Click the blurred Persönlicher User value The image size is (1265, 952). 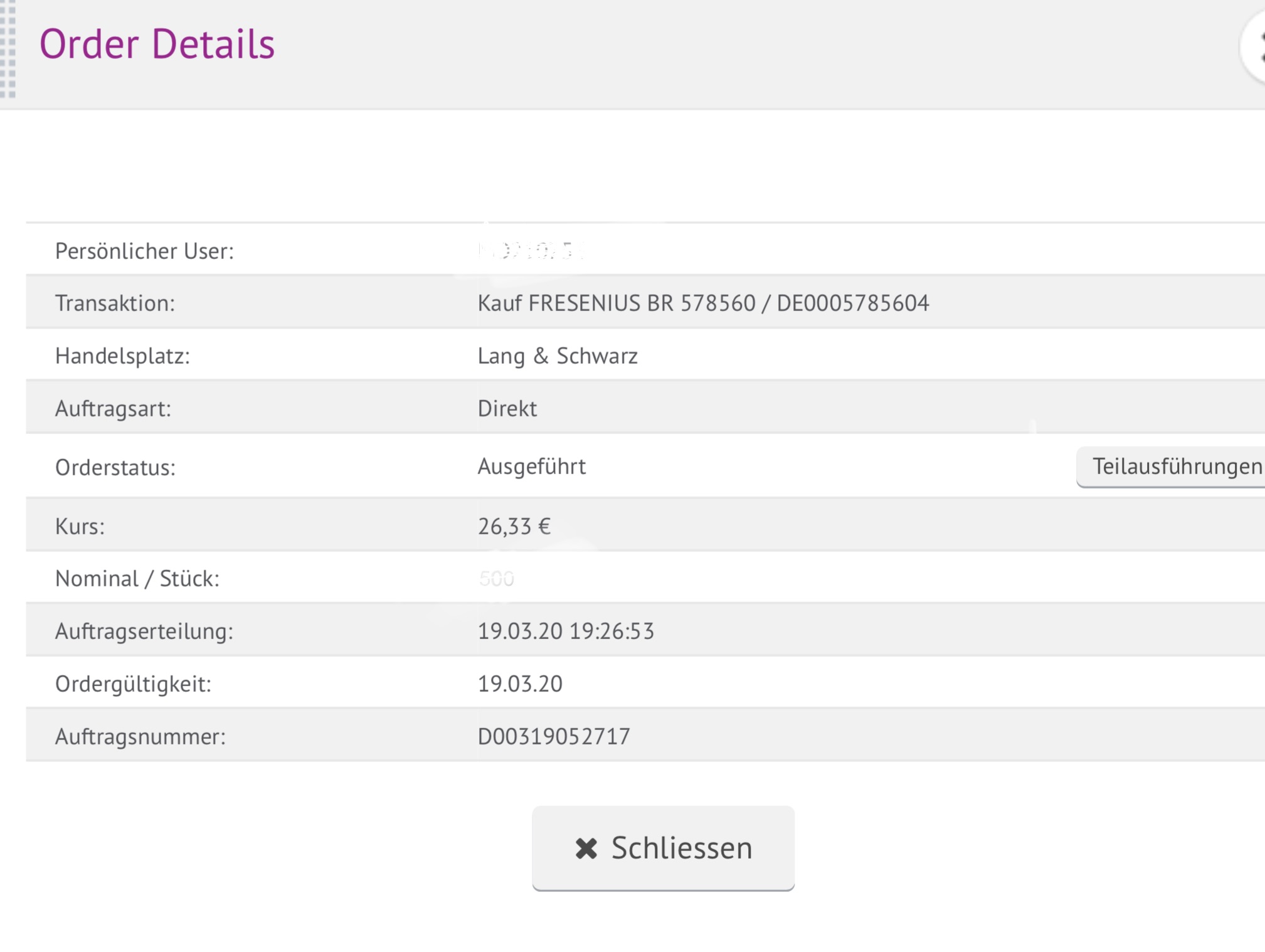(531, 251)
